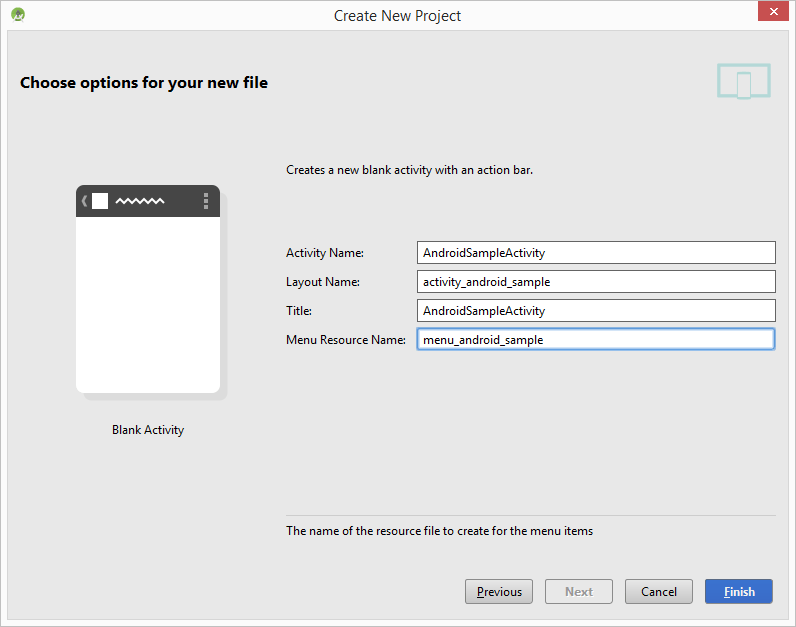This screenshot has height=627, width=796.
Task: Click the "Activity Name:" label
Action: [x=325, y=253]
